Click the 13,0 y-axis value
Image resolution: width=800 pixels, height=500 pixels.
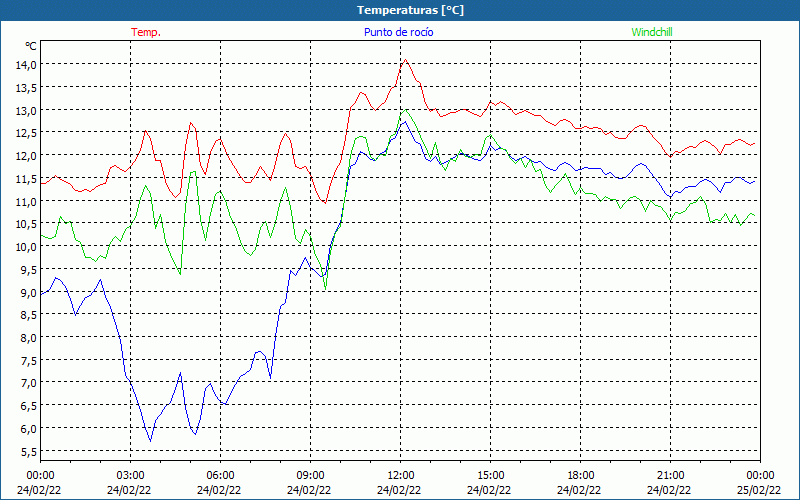tap(26, 110)
